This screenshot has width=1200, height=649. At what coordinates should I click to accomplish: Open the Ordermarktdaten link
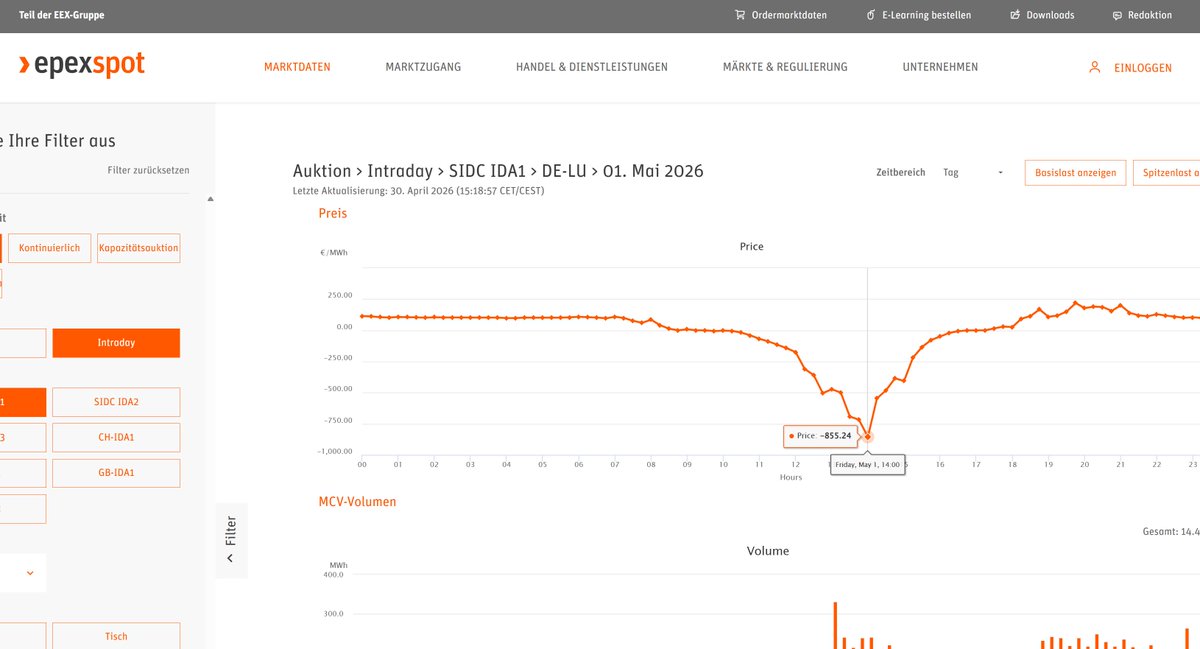tap(789, 15)
